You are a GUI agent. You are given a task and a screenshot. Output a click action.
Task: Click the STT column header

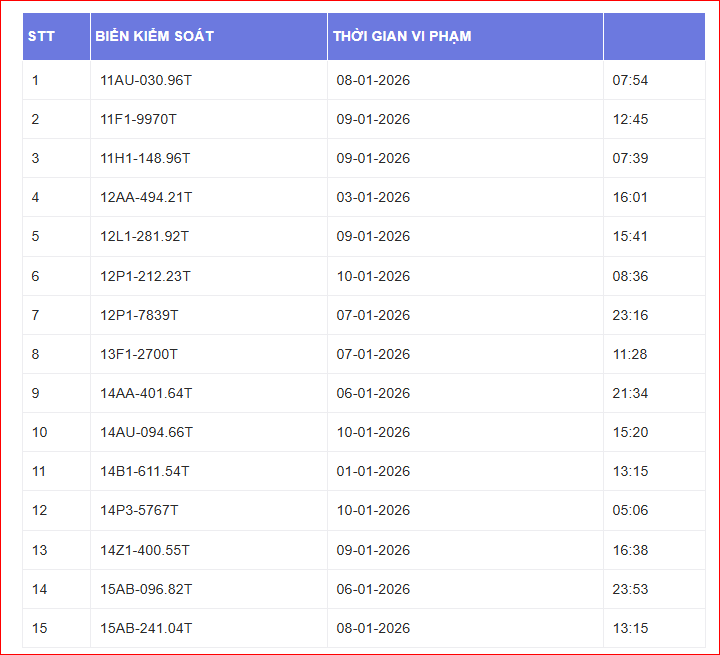(x=41, y=36)
